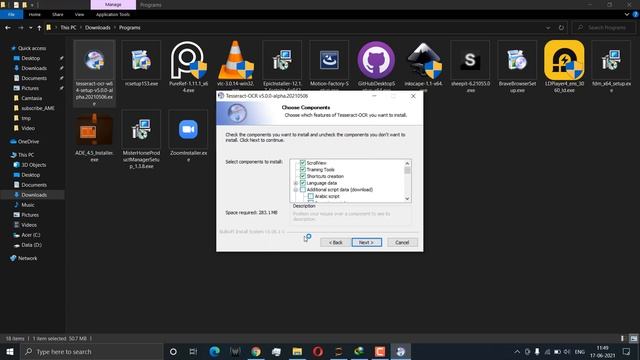Click Next in the Tesseract installer

(x=367, y=242)
